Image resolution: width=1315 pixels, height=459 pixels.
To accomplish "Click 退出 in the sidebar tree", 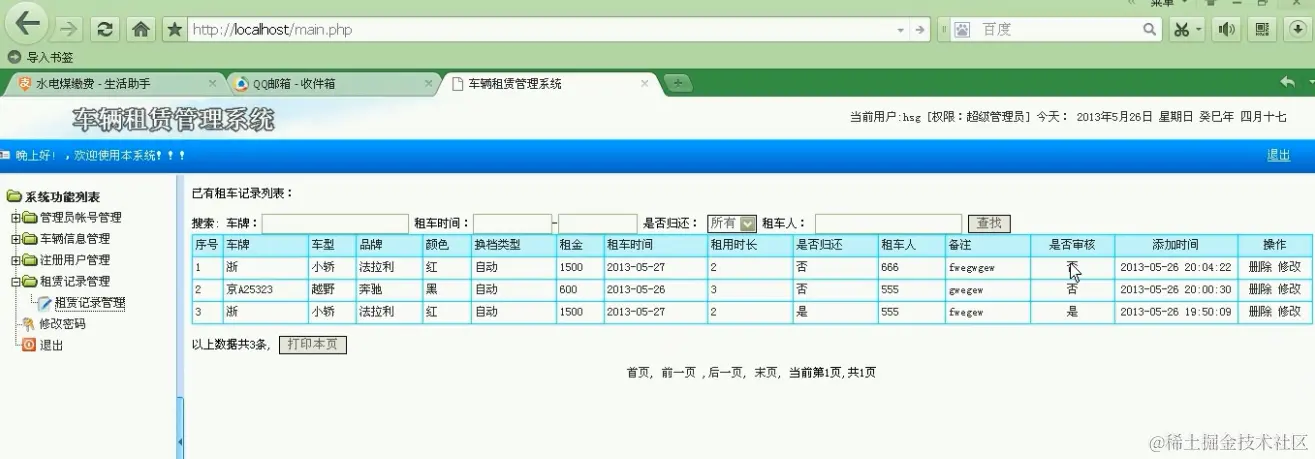I will coord(51,345).
